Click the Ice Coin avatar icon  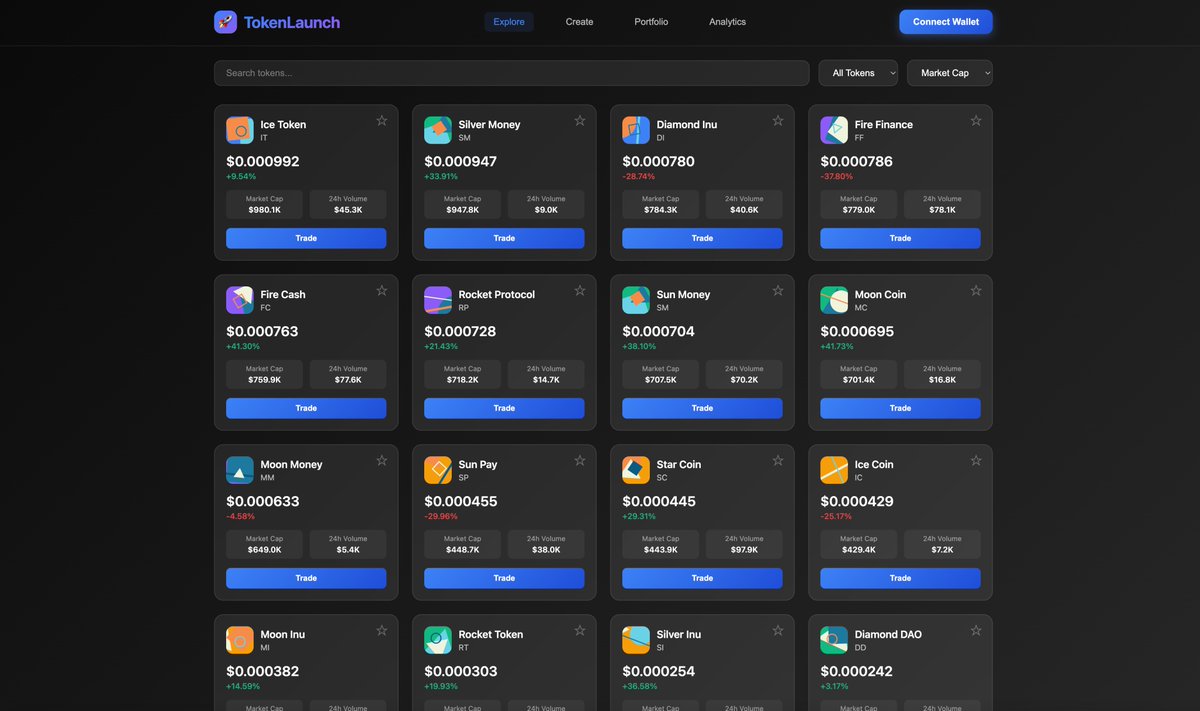834,470
